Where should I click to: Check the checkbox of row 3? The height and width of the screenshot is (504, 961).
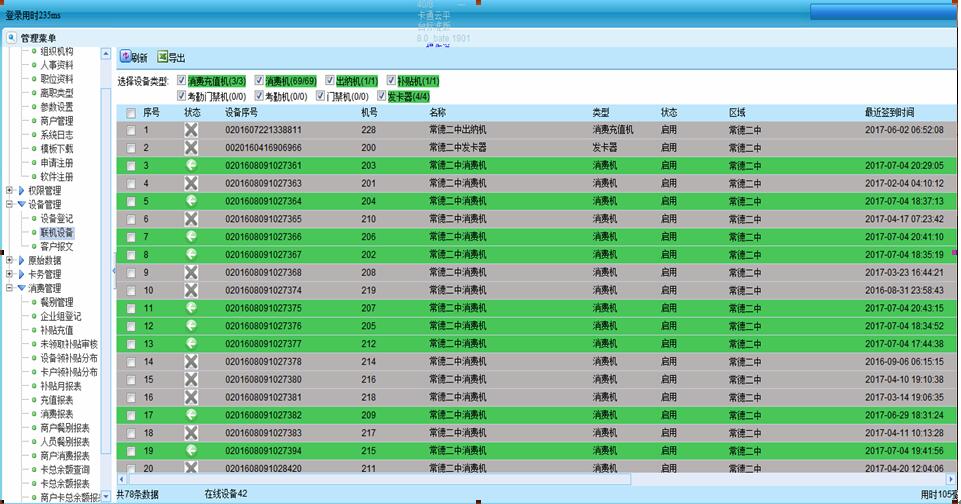point(131,166)
